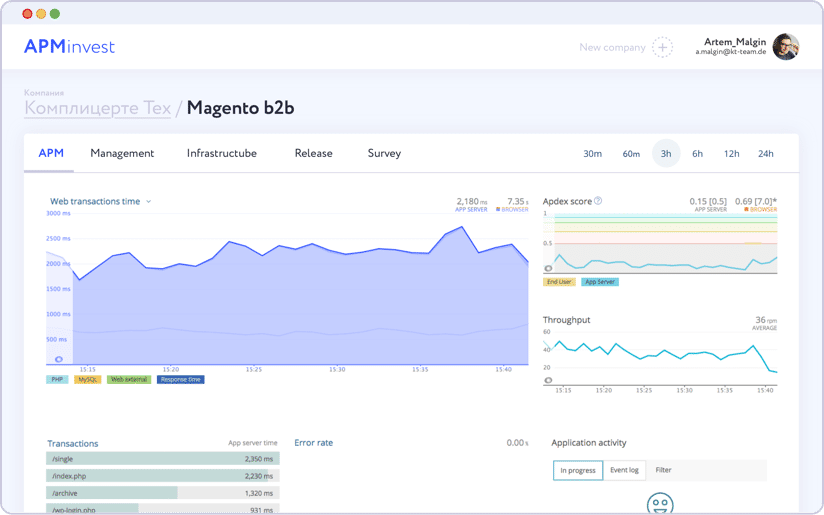Click the APMinvest logo
Viewport: 824px width, 515px height.
tap(69, 47)
